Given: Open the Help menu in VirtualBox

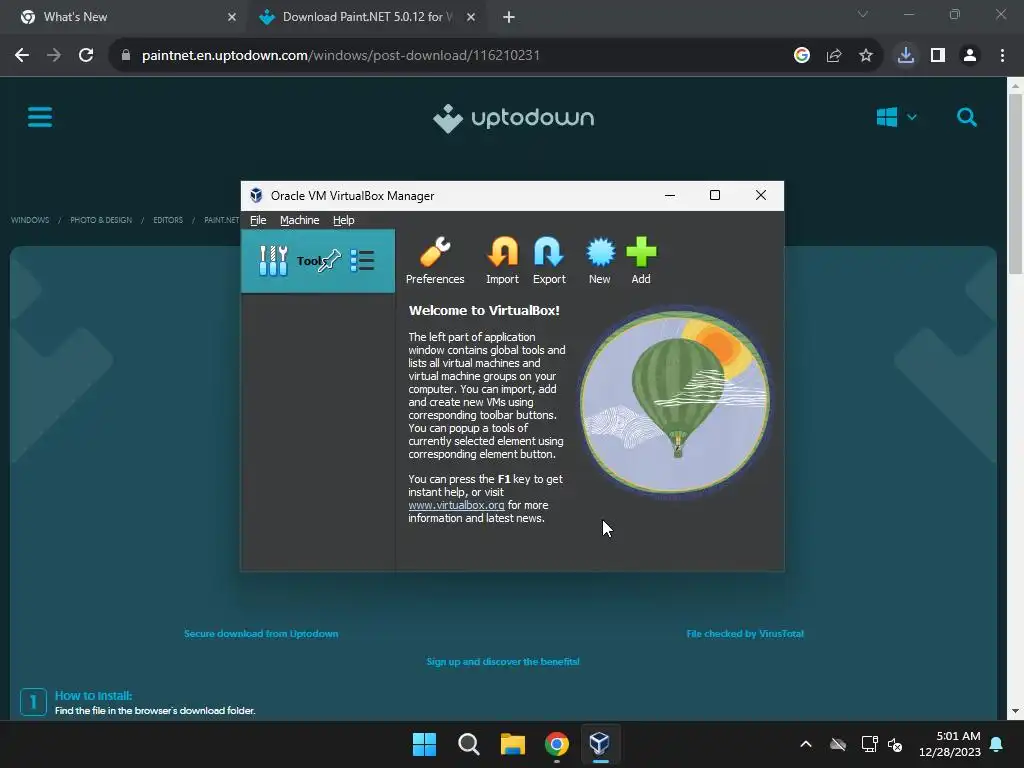Looking at the screenshot, I should (x=344, y=220).
